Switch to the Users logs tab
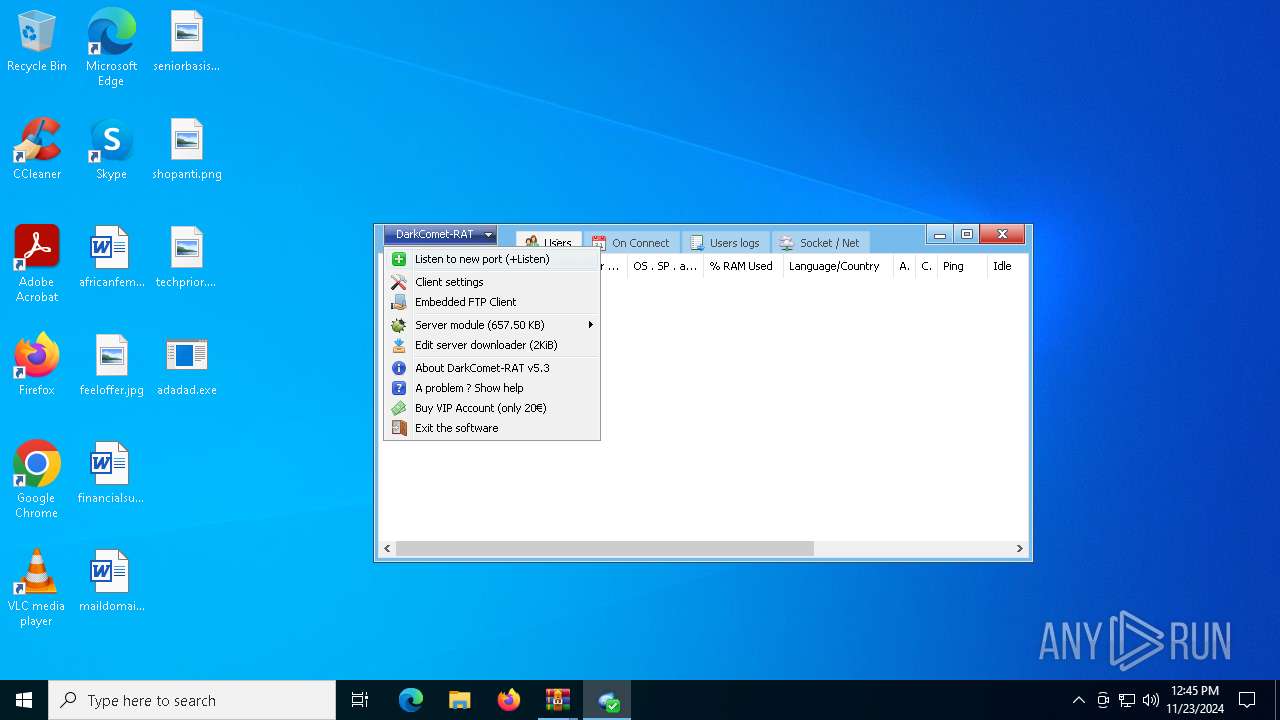This screenshot has height=720, width=1280. 726,243
